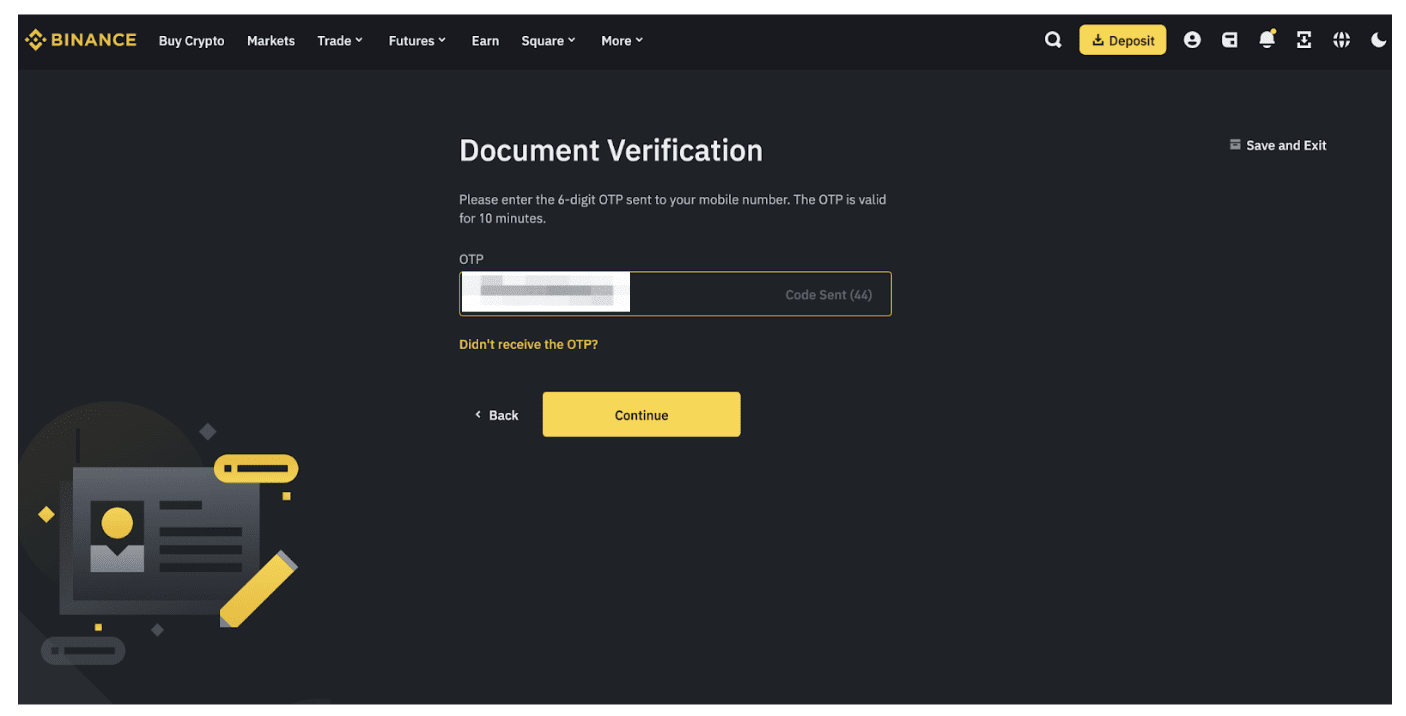Viewport: 1406px width, 716px height.
Task: Open the language globe icon
Action: 1342,40
